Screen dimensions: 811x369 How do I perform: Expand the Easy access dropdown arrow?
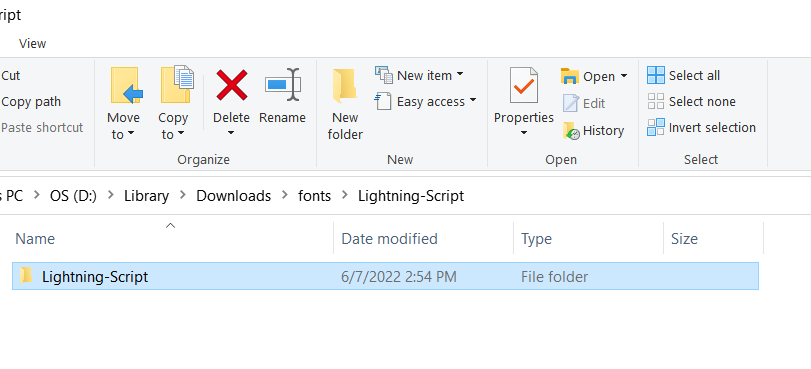point(472,100)
